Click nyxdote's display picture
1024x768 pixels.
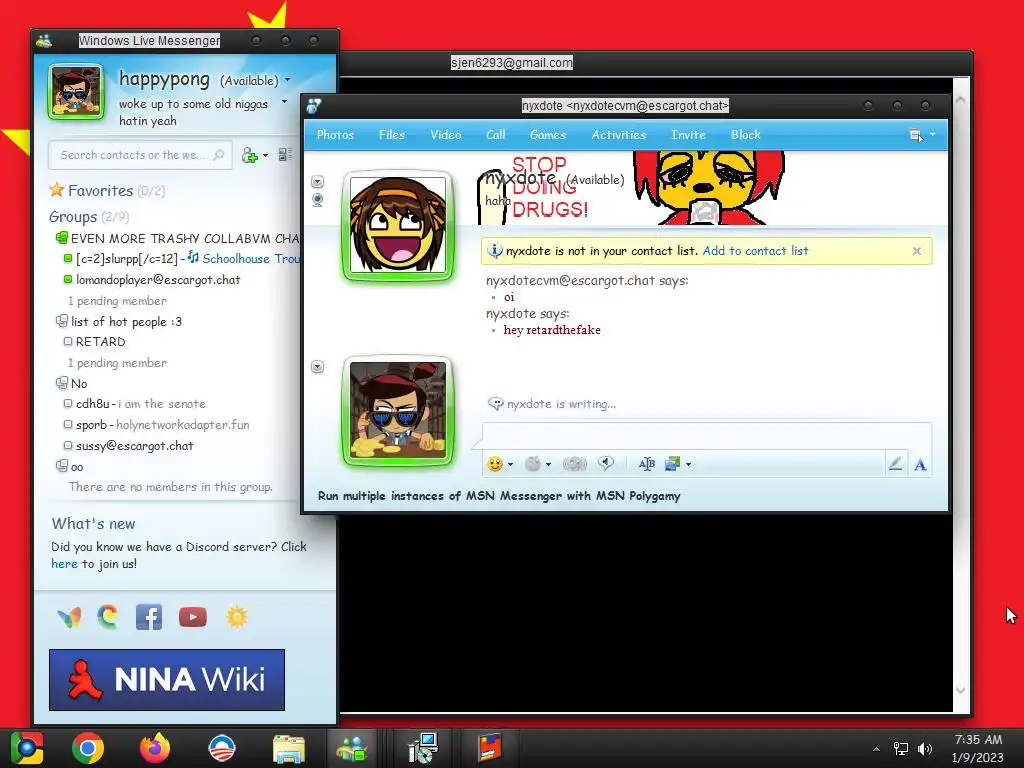398,226
